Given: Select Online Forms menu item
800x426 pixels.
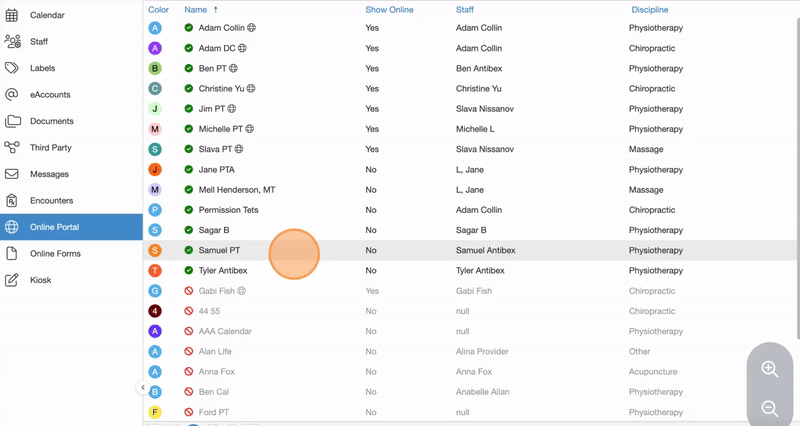Looking at the screenshot, I should (55, 254).
